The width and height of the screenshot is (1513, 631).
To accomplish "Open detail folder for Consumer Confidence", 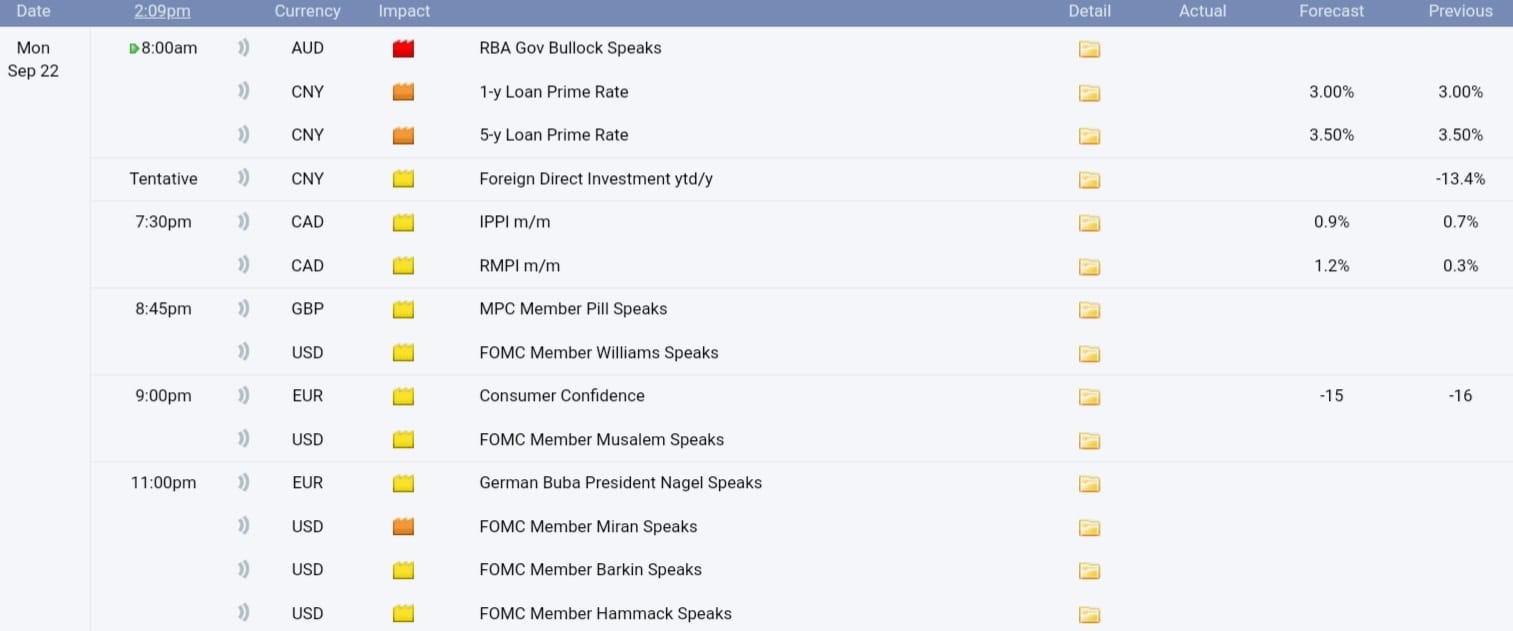I will (x=1089, y=396).
